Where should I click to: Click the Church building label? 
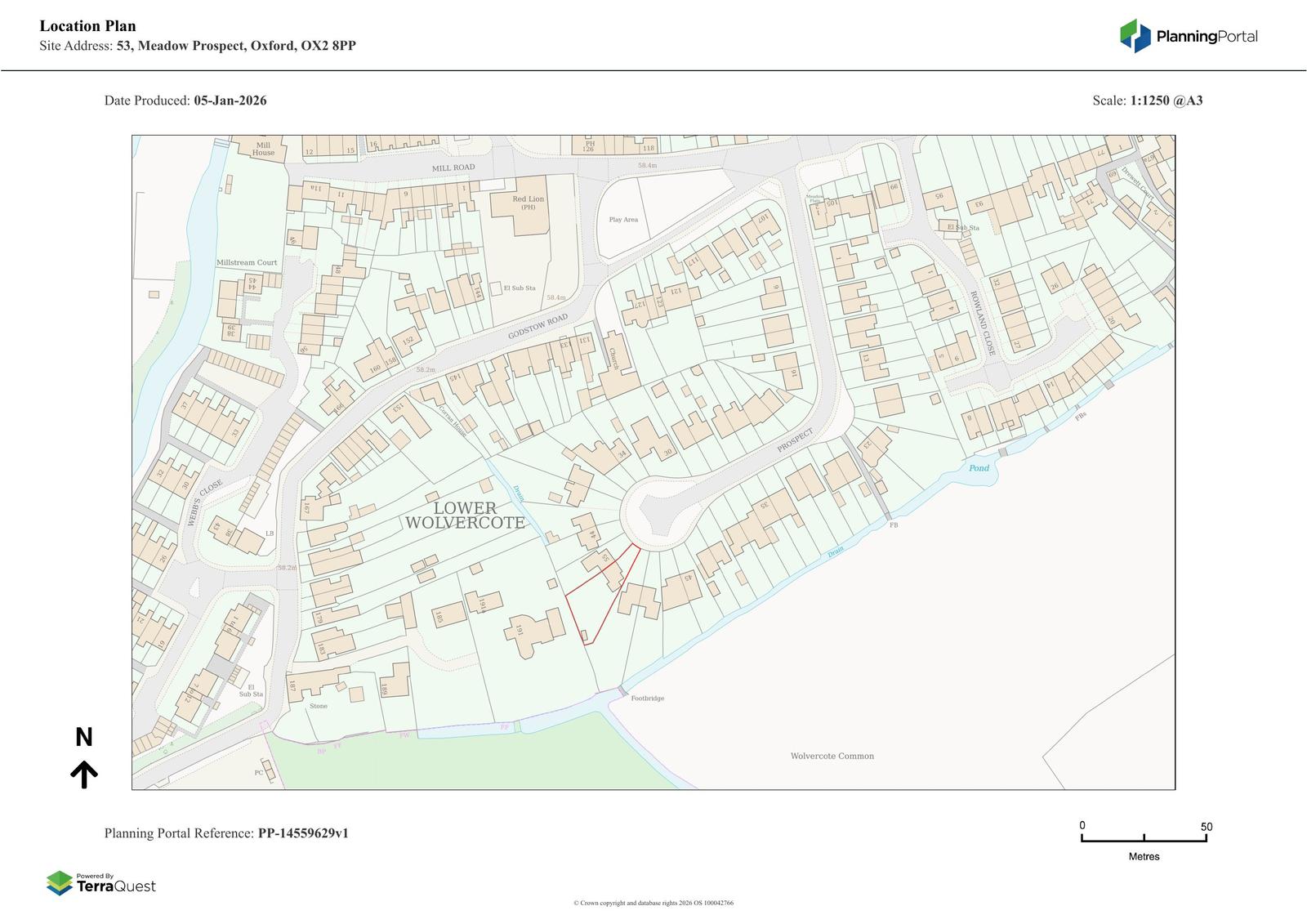[x=614, y=359]
